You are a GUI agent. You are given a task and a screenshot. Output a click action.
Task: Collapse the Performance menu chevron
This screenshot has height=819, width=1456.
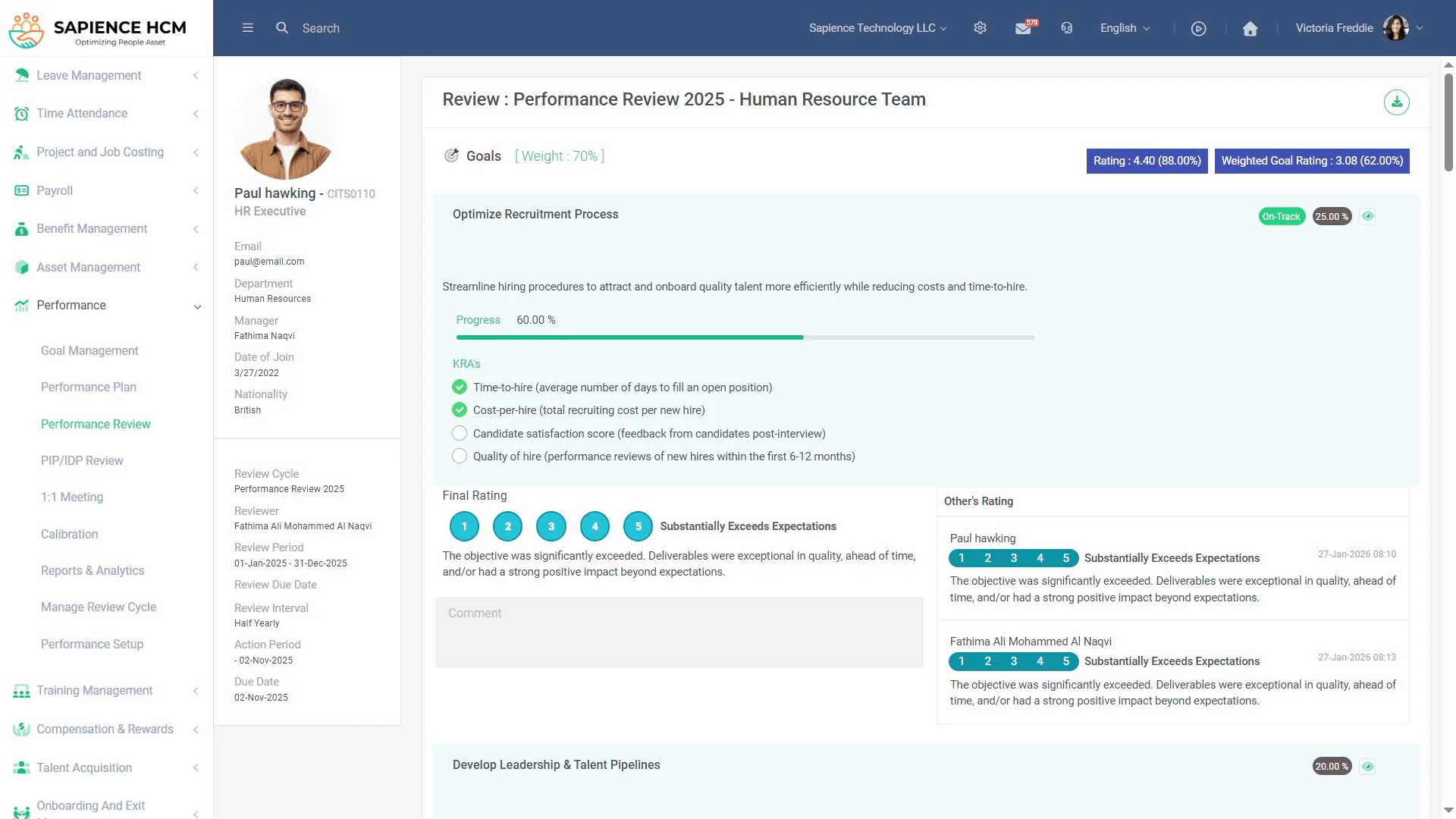point(197,306)
